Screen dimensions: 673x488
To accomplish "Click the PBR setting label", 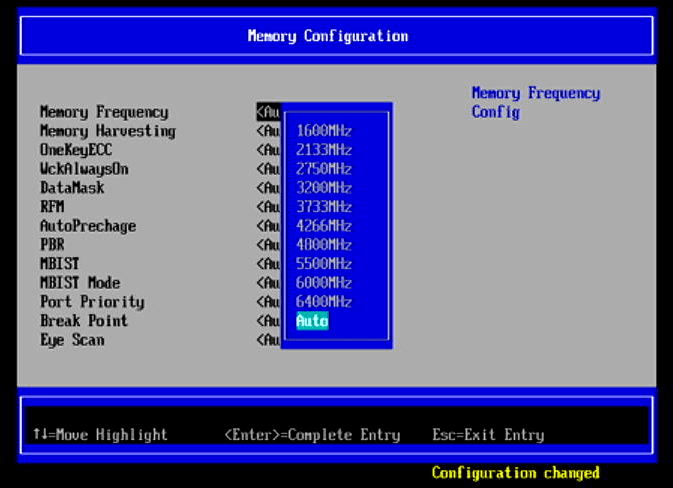I will [52, 245].
